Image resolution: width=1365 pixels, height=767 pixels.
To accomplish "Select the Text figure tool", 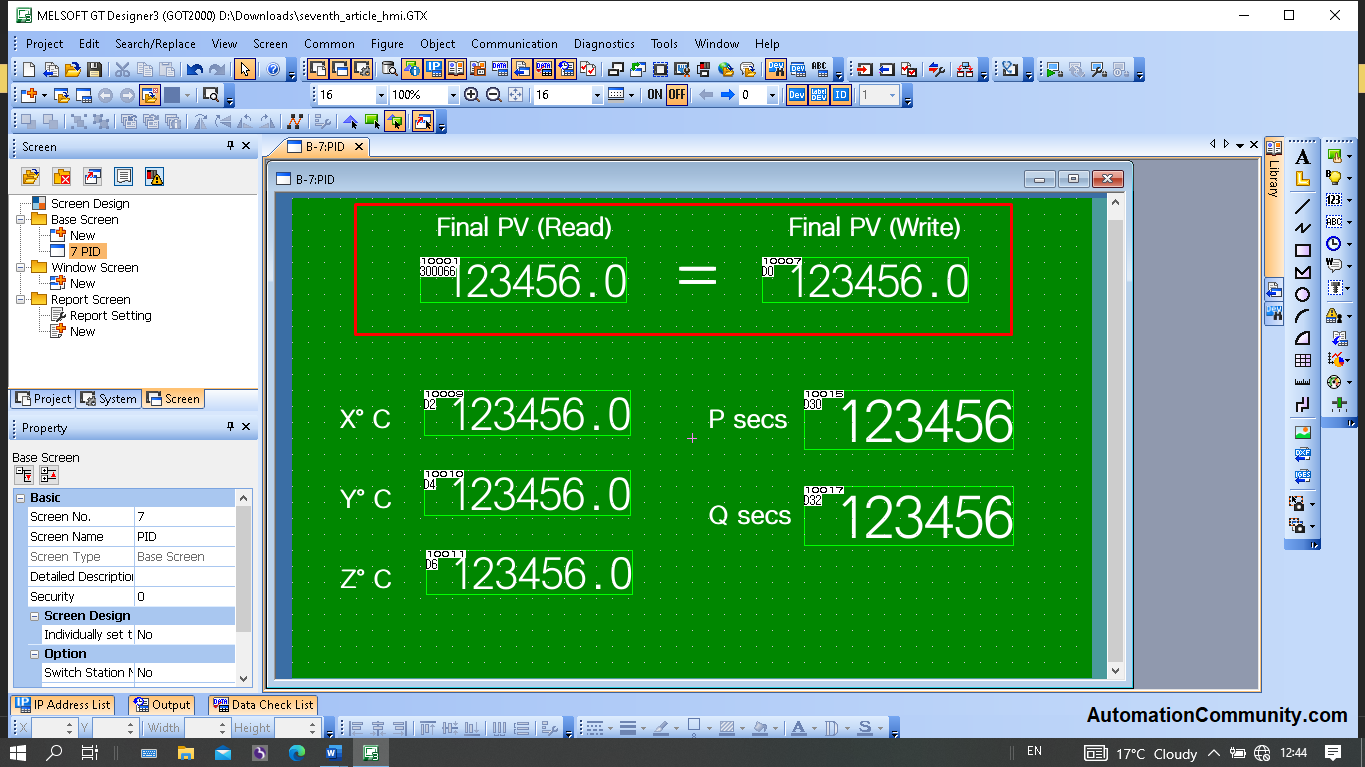I will click(x=1301, y=157).
